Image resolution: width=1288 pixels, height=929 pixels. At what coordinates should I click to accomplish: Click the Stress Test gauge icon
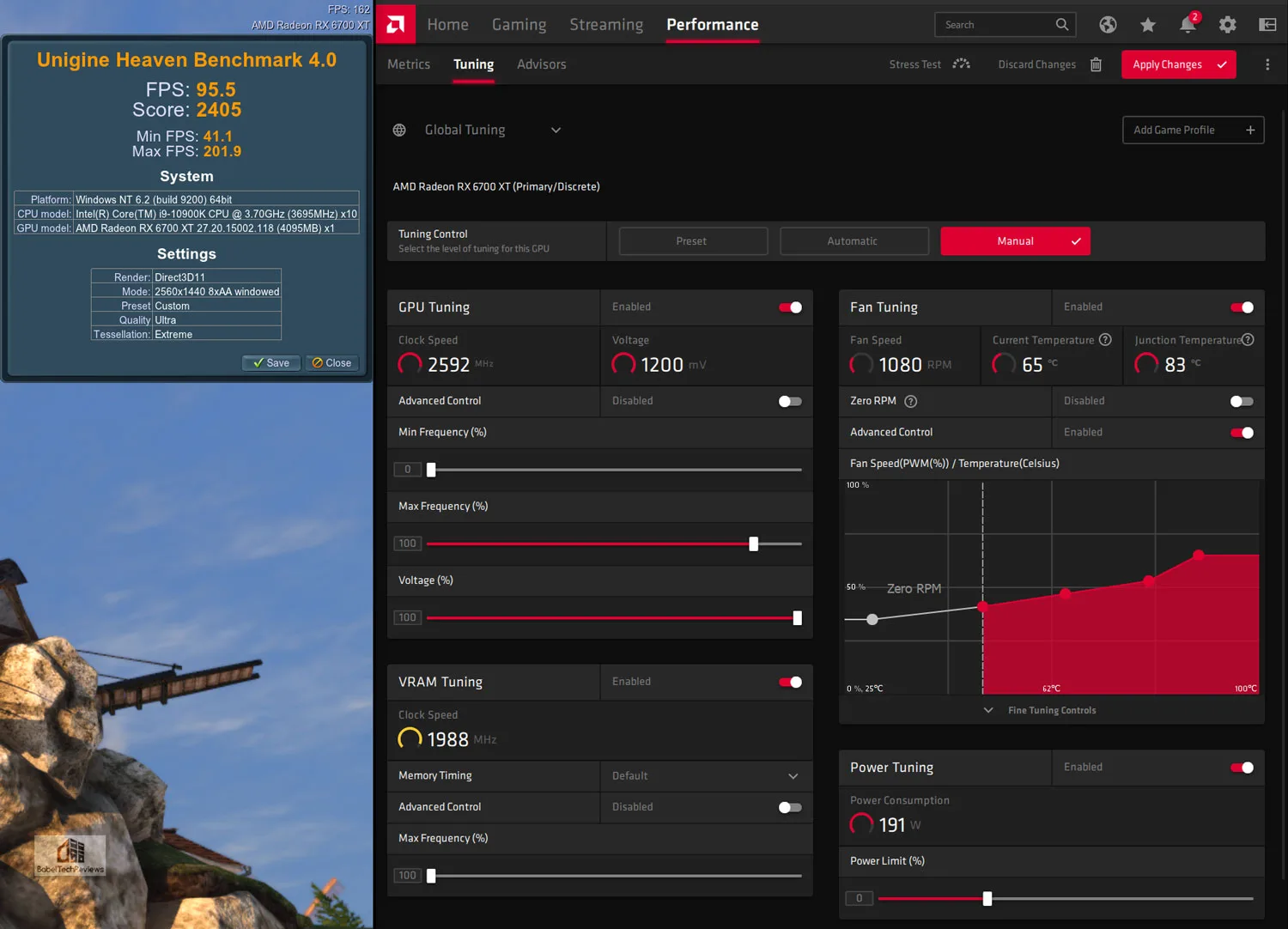(x=961, y=64)
